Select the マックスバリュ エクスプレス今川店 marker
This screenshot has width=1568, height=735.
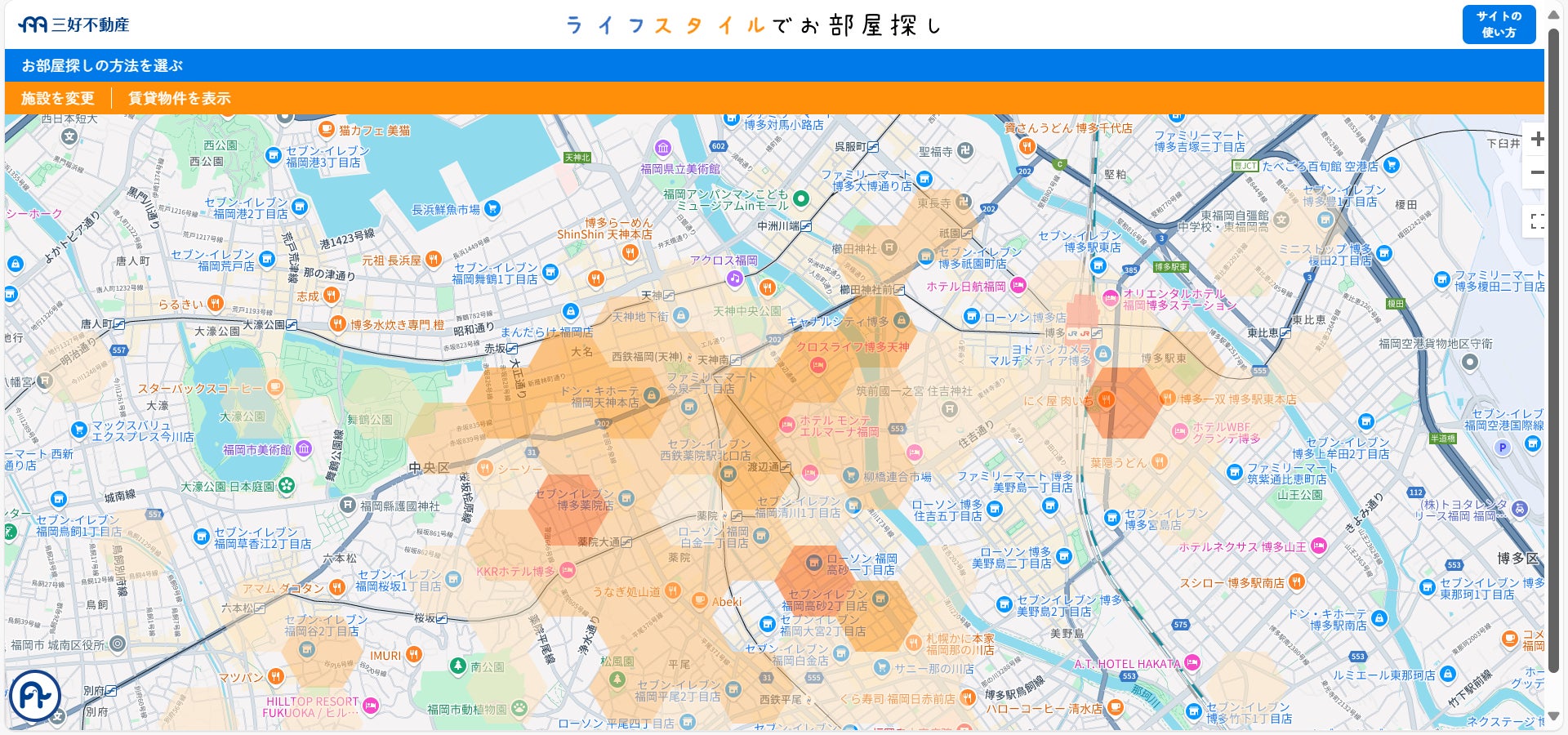click(x=79, y=430)
